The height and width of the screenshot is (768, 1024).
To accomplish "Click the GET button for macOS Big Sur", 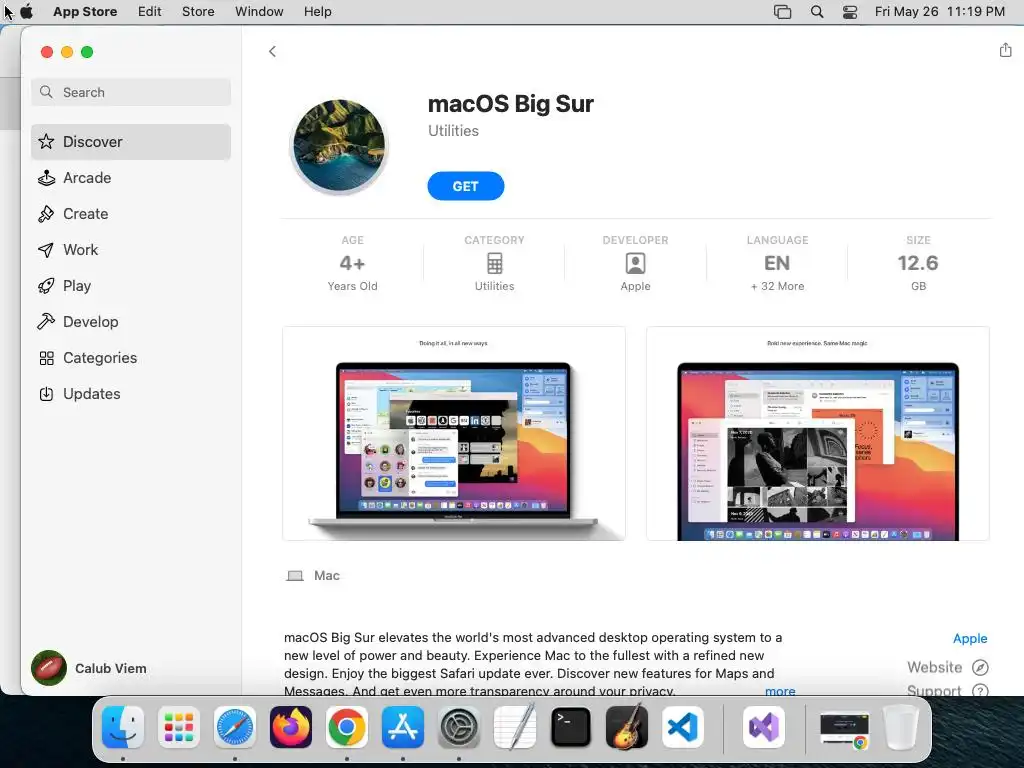I will (x=466, y=186).
